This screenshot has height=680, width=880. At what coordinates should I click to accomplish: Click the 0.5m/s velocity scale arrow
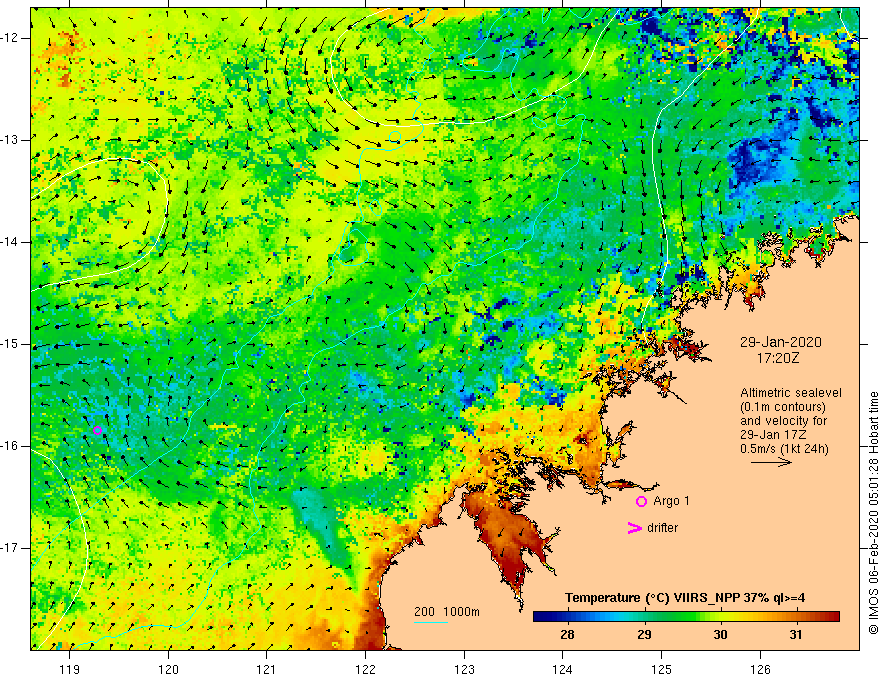tap(771, 462)
